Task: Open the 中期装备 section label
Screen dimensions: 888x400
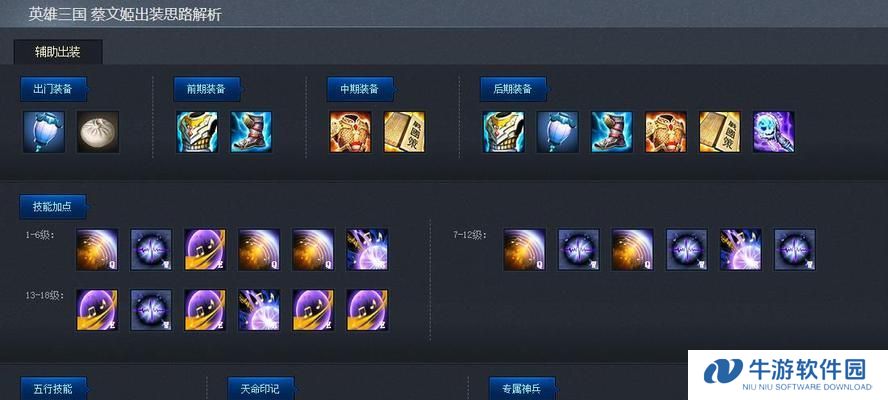Action: 360,89
